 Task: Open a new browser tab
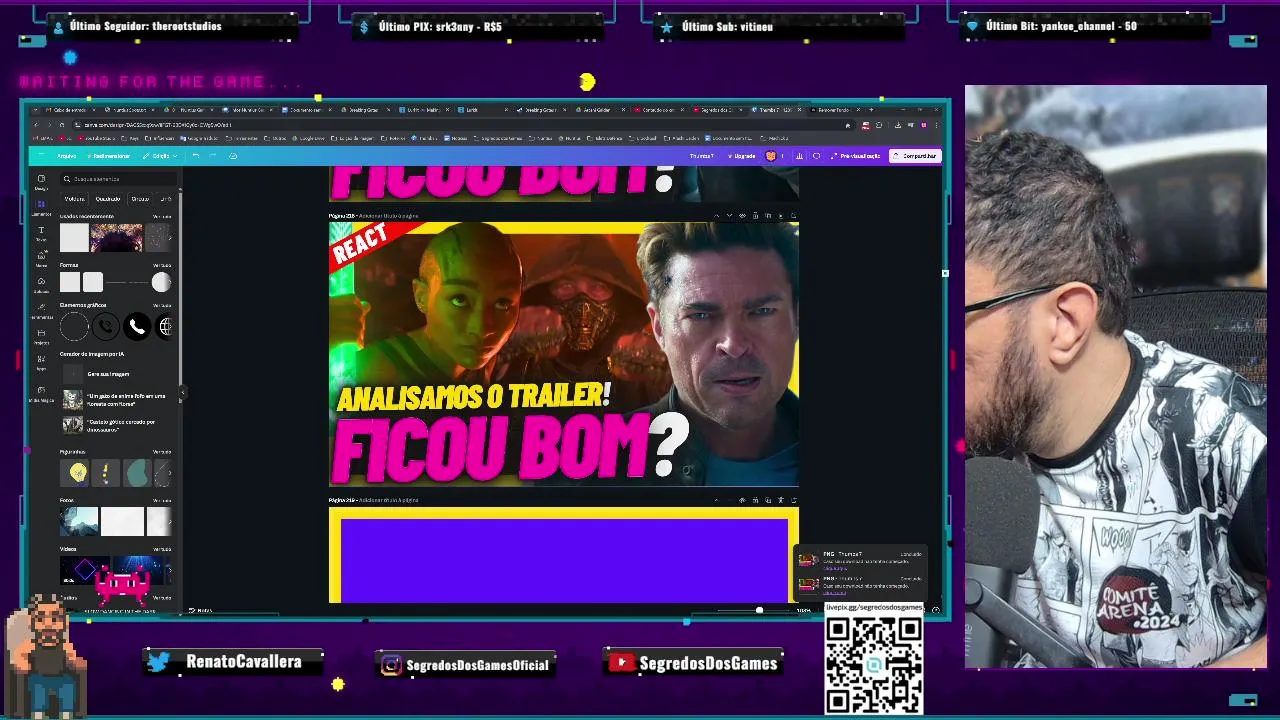point(871,110)
